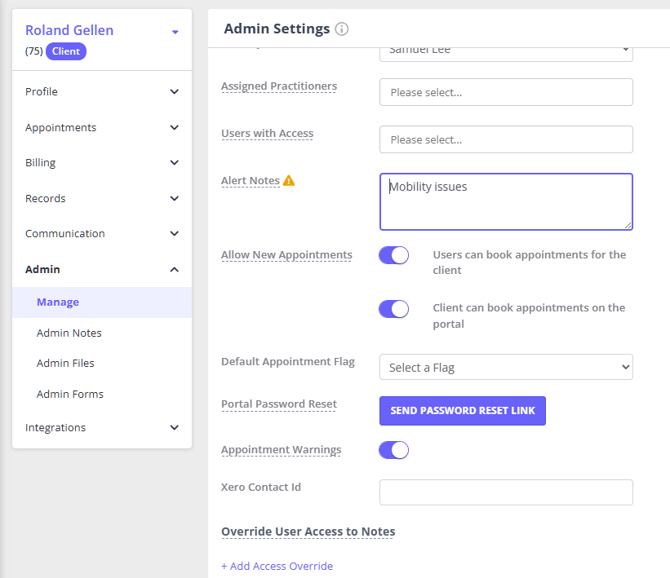The width and height of the screenshot is (670, 578).
Task: Click the Alert Notes warning triangle icon
Action: click(289, 181)
